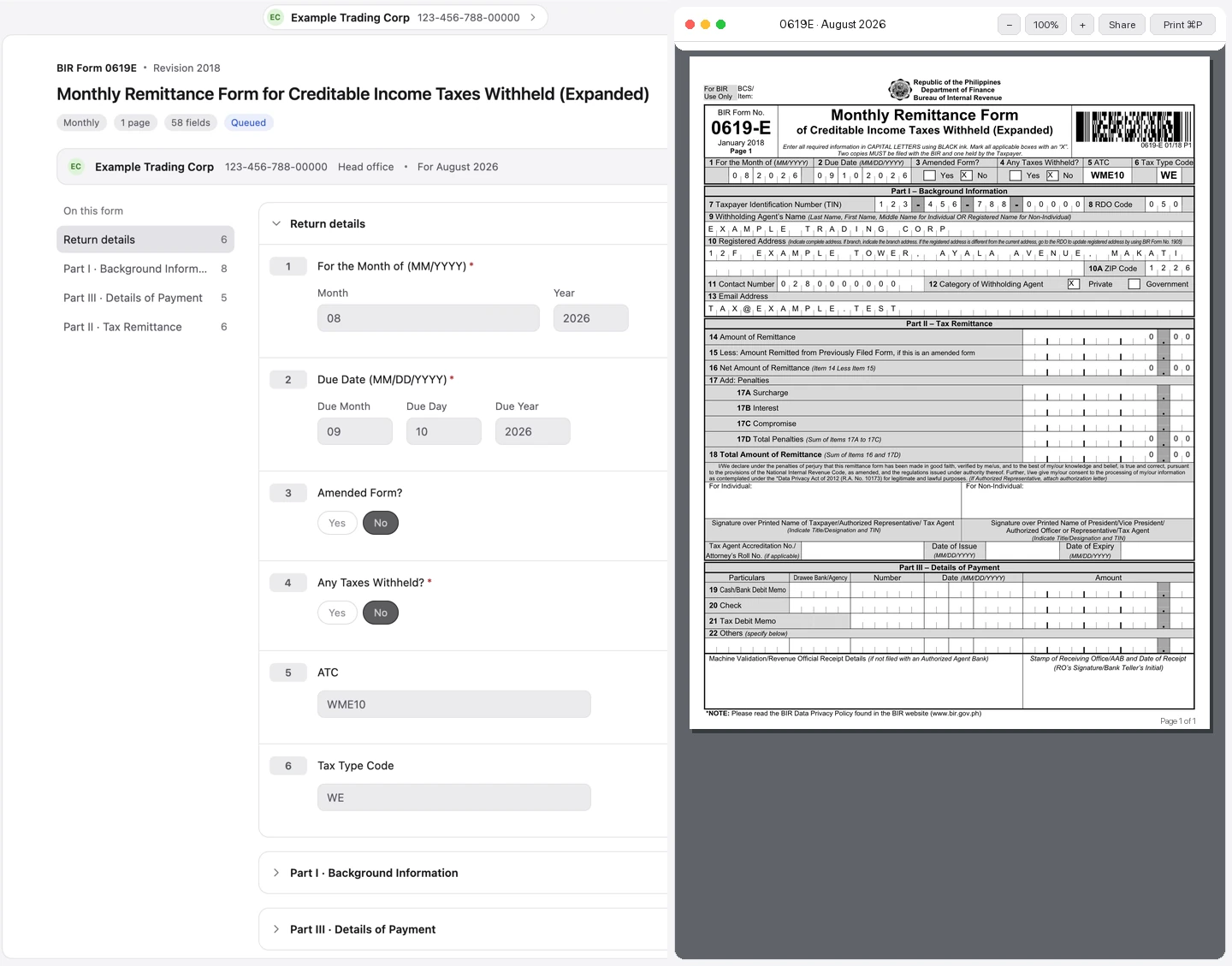
Task: Click the 58 fields badge
Action: 191,122
